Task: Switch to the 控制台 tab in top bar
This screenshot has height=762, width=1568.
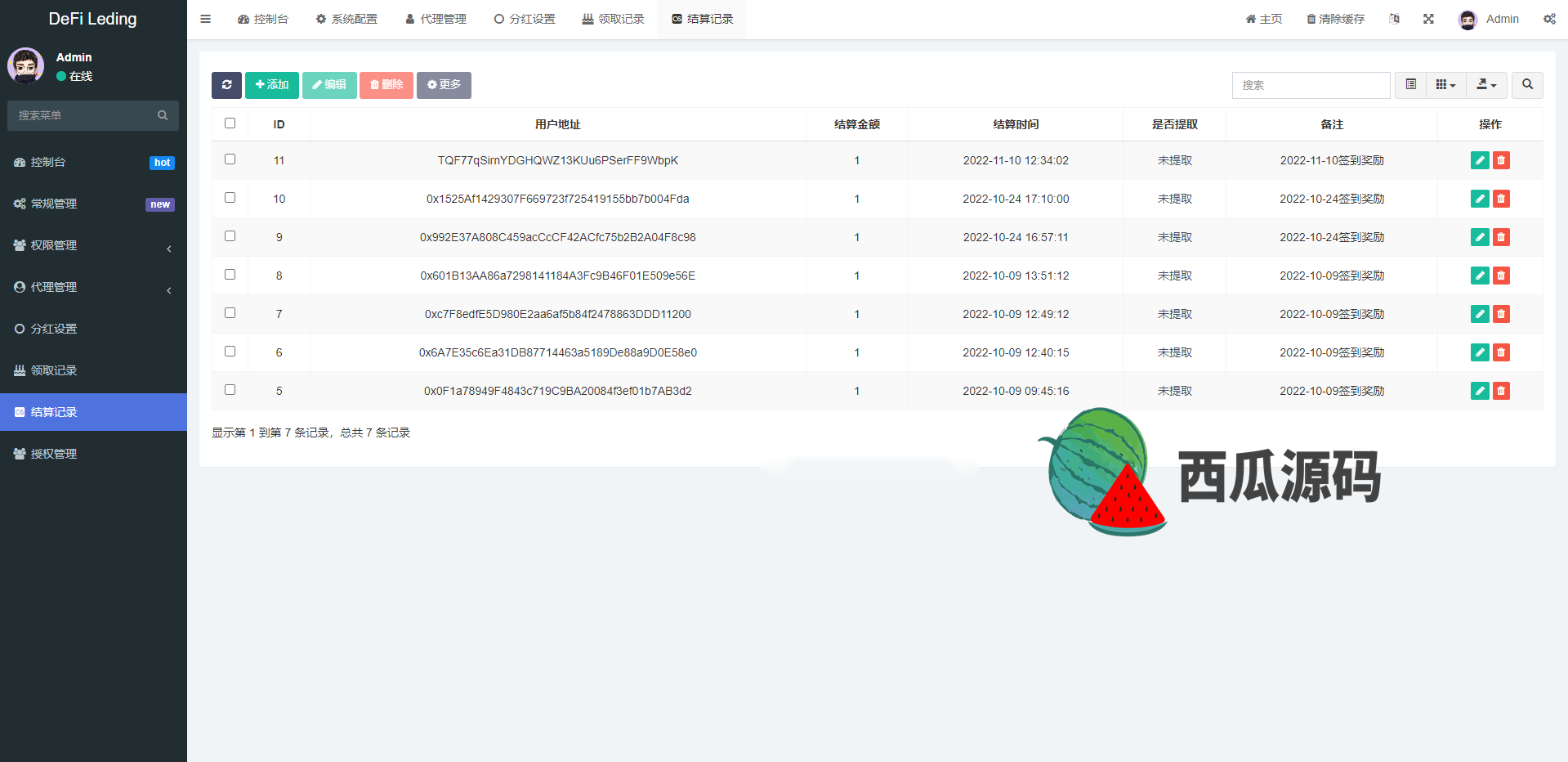Action: tap(263, 19)
